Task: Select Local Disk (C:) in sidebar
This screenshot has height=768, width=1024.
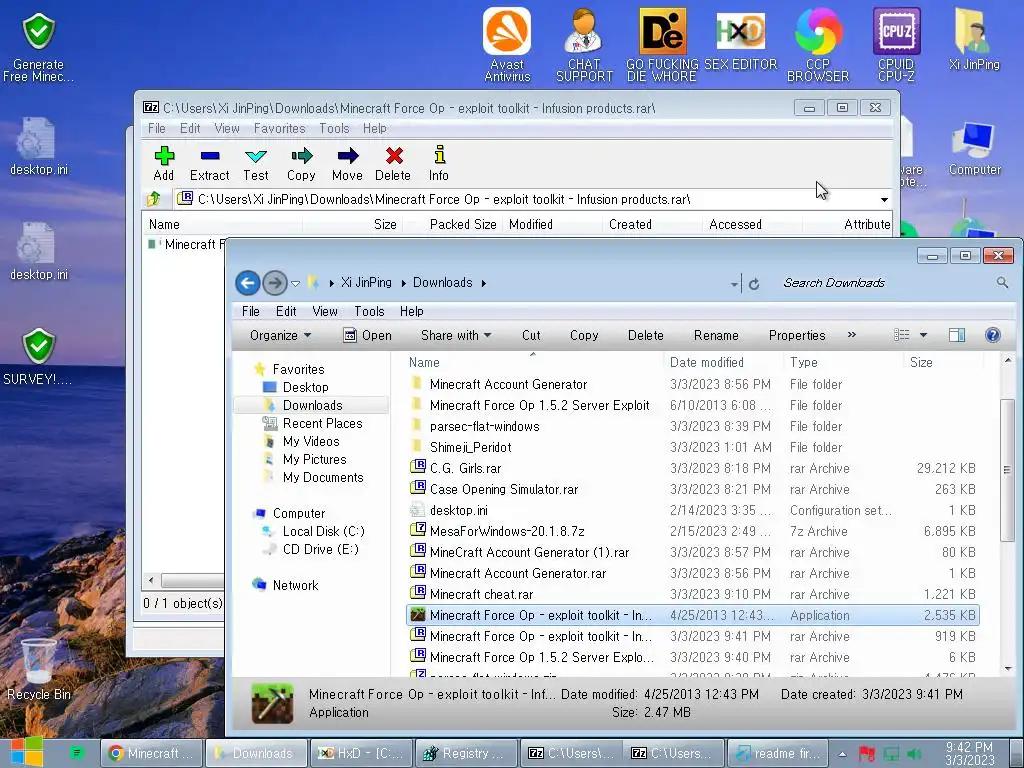Action: 323,532
